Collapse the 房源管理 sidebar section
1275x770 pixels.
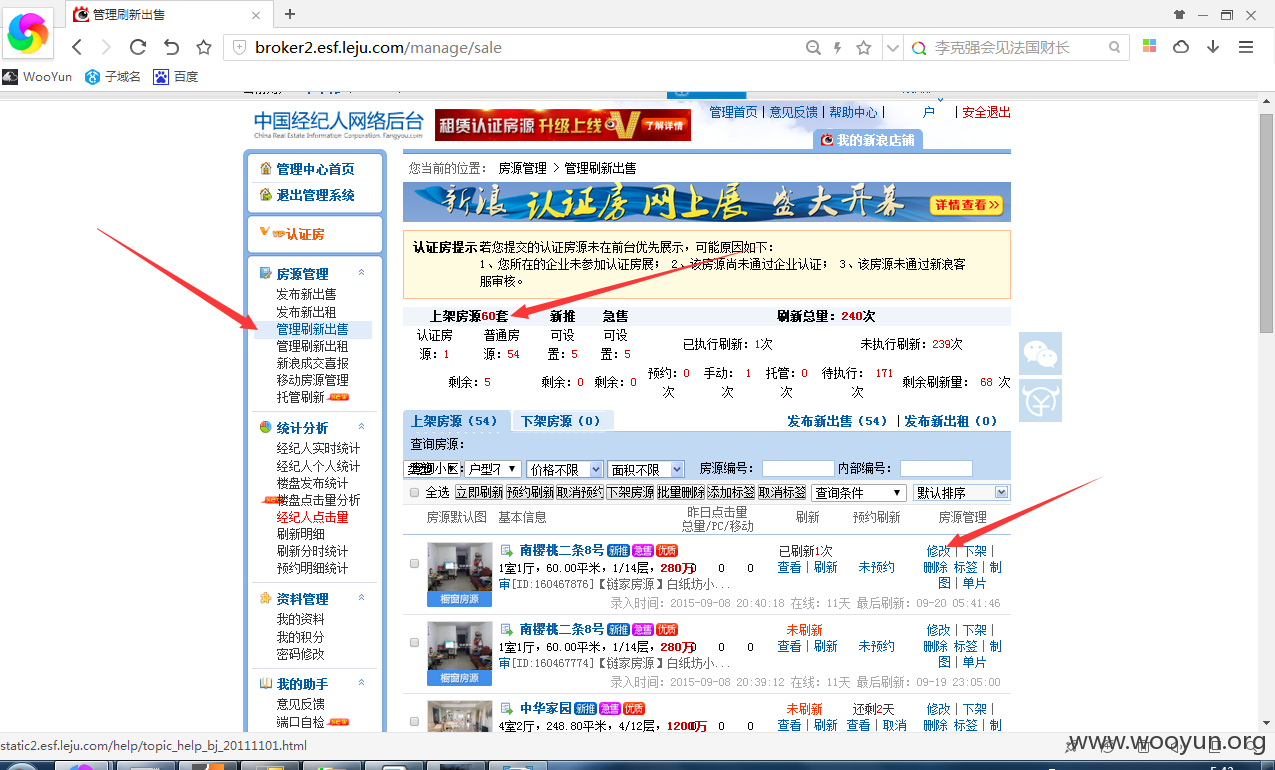[x=361, y=273]
